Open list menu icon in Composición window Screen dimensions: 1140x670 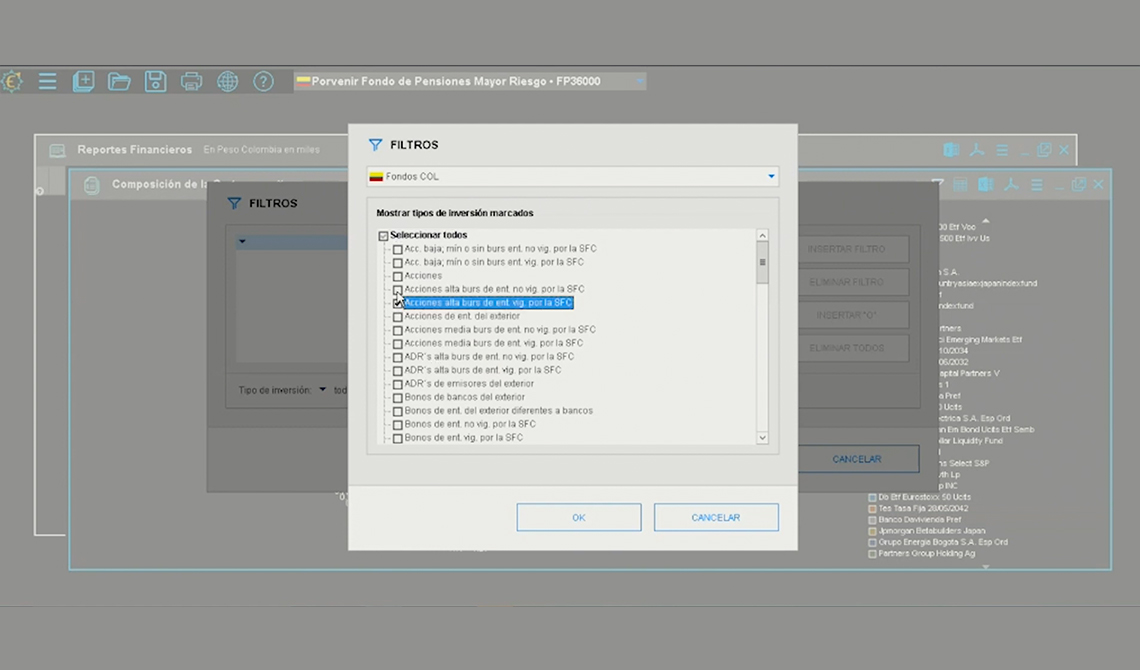pyautogui.click(x=1037, y=185)
